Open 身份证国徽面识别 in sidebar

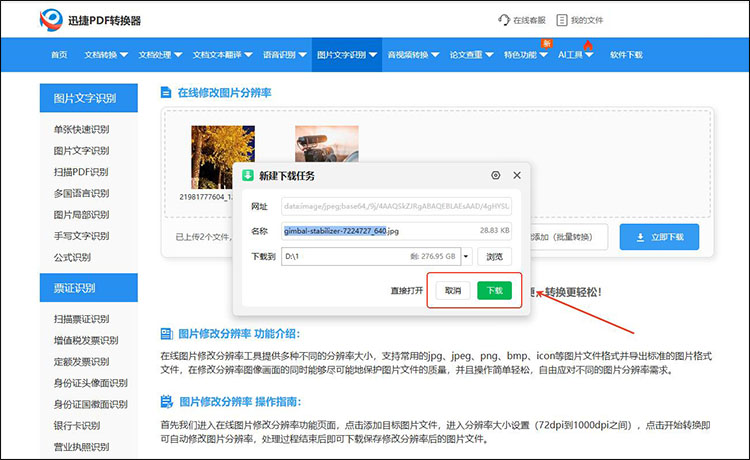pos(90,405)
